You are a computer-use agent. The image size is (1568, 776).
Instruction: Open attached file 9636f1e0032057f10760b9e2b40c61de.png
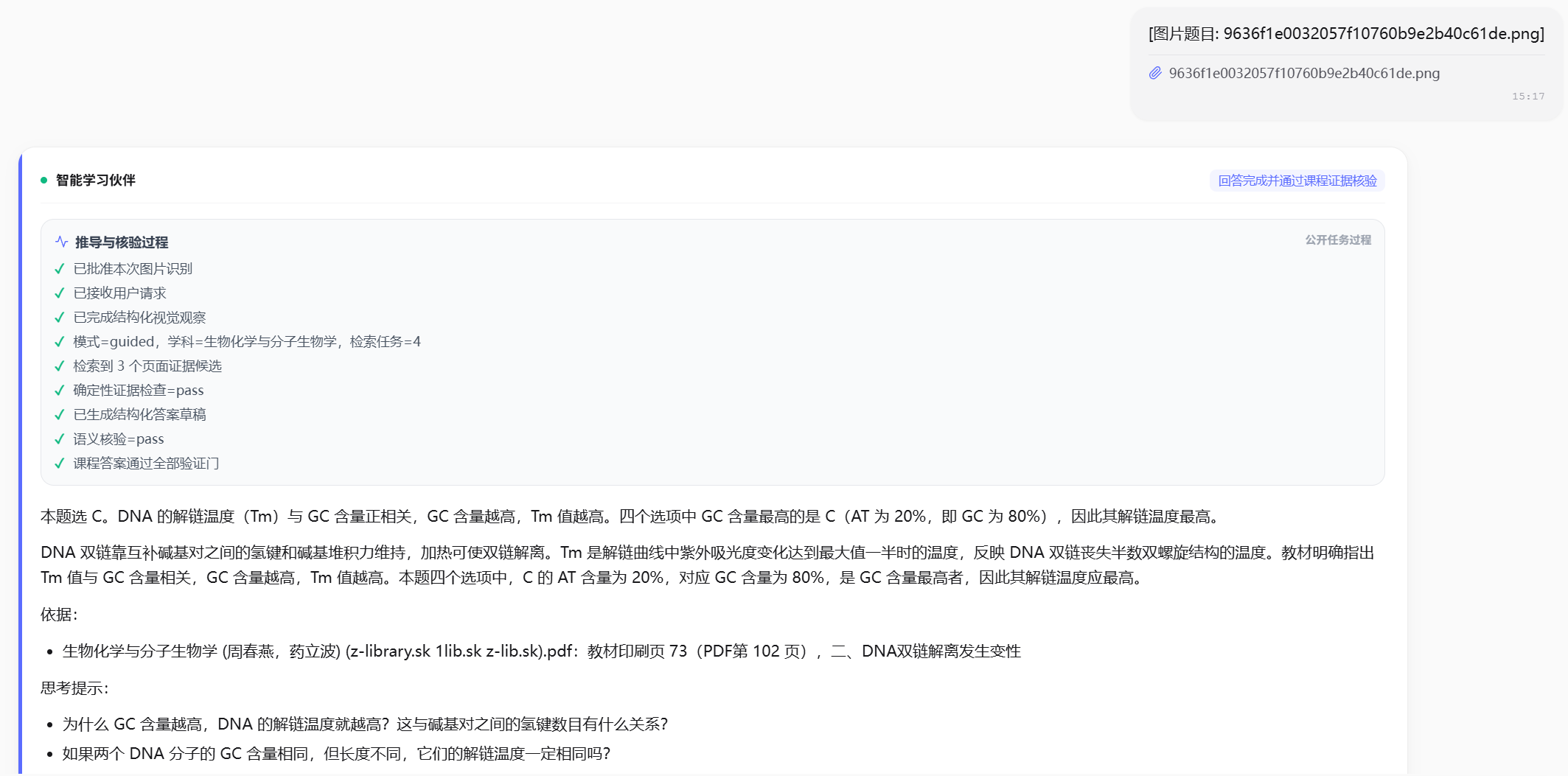pos(1304,73)
